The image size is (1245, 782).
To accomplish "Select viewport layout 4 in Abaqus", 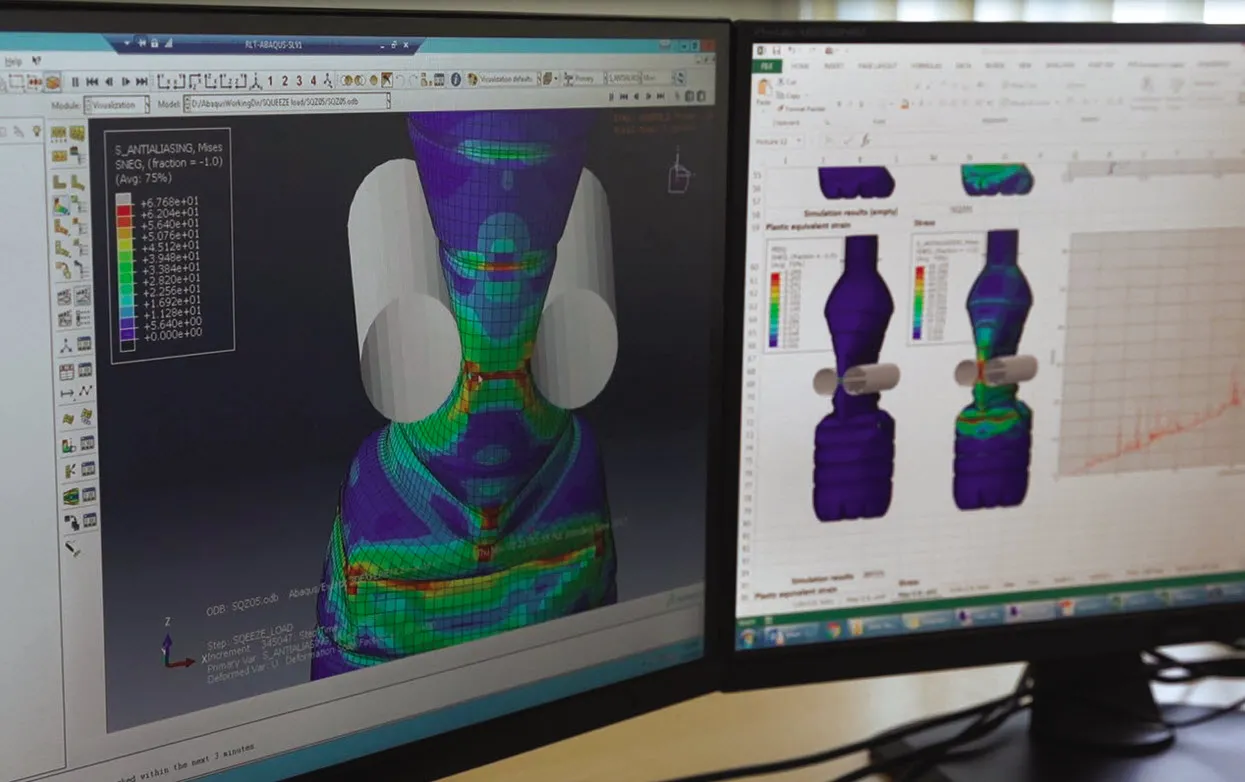I will (312, 81).
